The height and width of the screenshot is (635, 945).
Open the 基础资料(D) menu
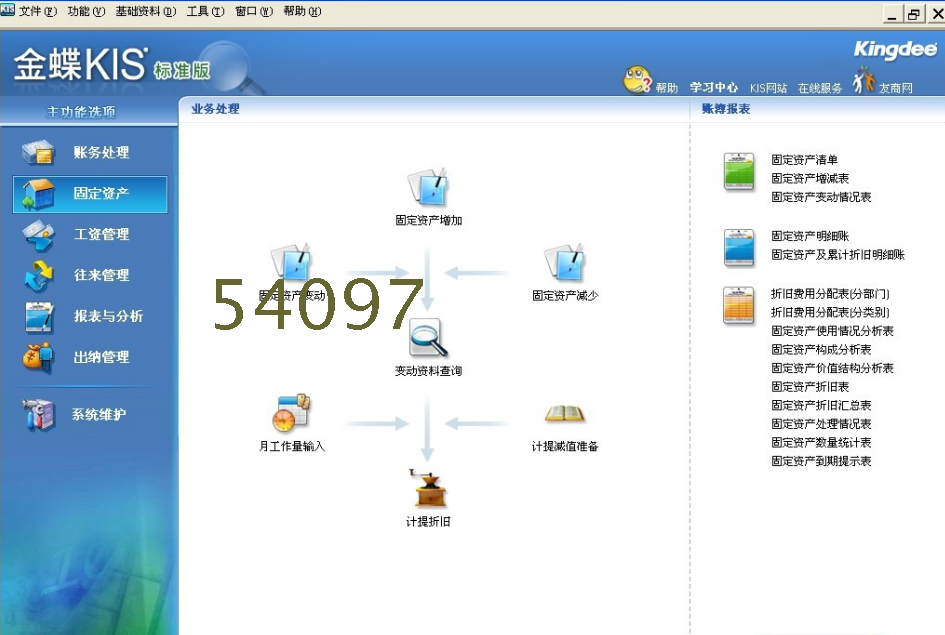pos(146,11)
